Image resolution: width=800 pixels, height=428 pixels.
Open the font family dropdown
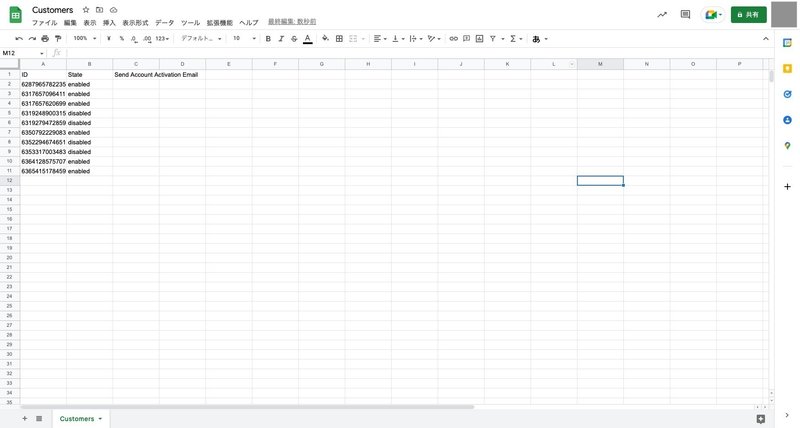point(202,39)
